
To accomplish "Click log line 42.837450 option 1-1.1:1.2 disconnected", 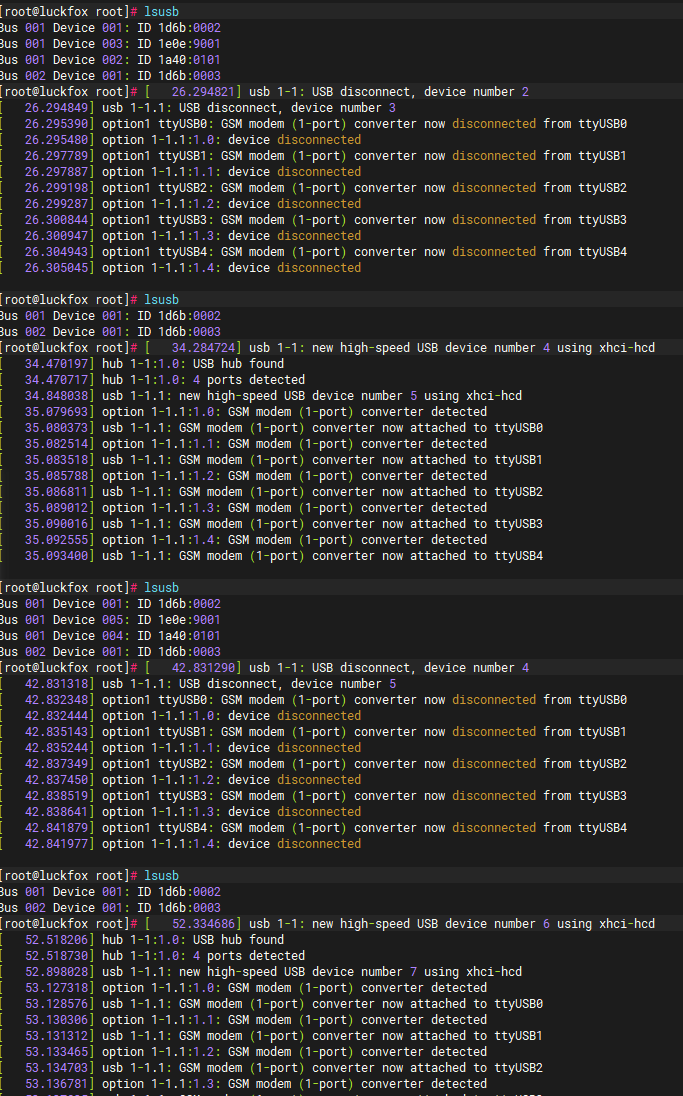I will (x=181, y=781).
